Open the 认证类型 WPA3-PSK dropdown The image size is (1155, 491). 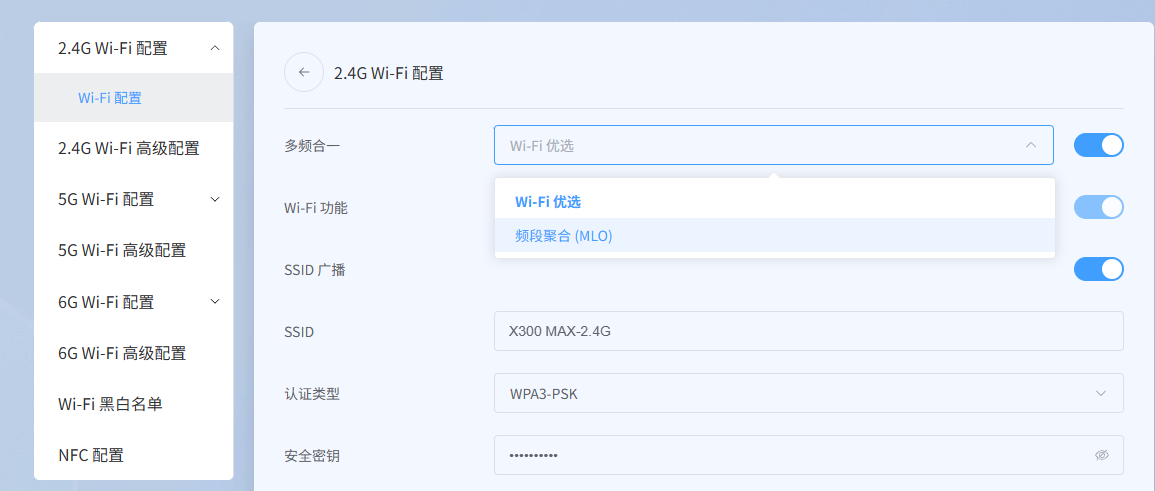(809, 393)
